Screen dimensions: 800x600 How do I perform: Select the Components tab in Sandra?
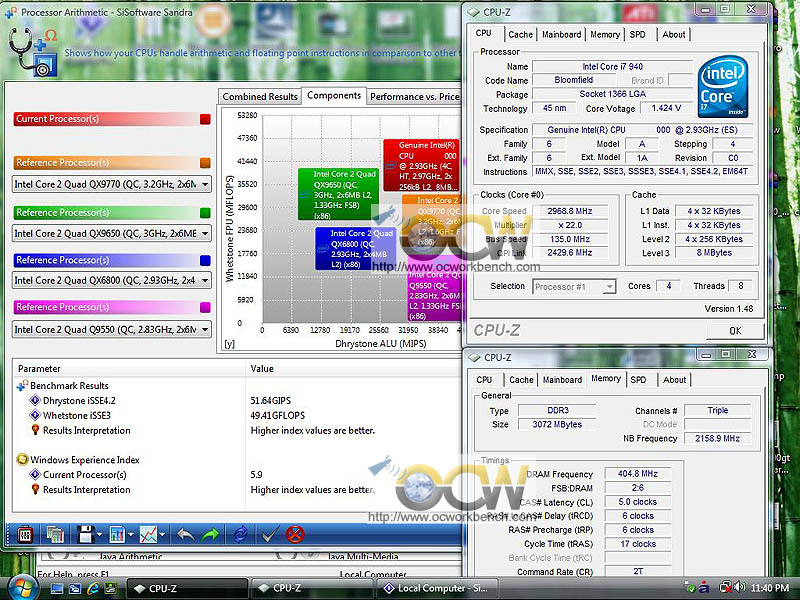[x=334, y=95]
